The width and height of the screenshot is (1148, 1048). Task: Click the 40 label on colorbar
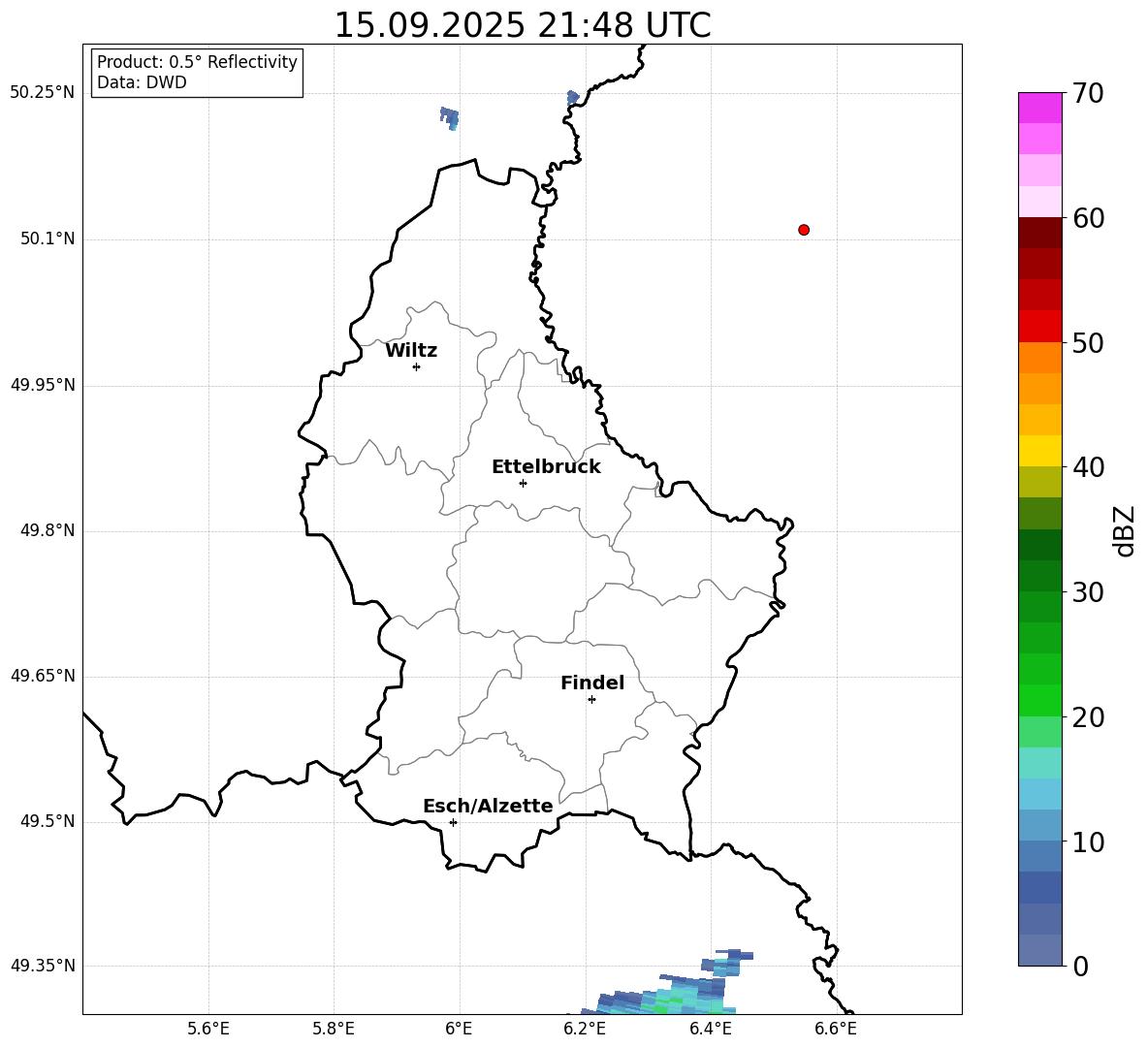click(1088, 467)
